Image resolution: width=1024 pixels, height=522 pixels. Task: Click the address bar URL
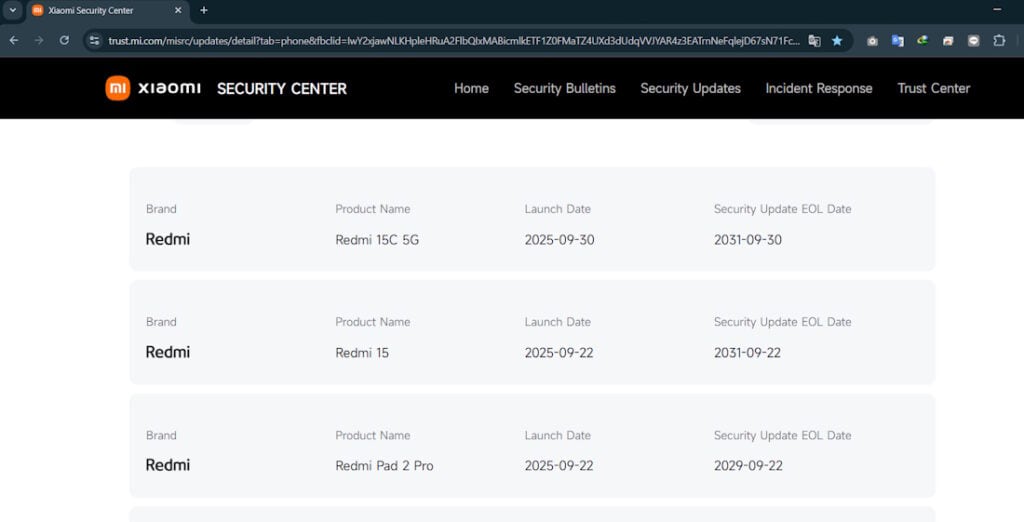(450, 40)
